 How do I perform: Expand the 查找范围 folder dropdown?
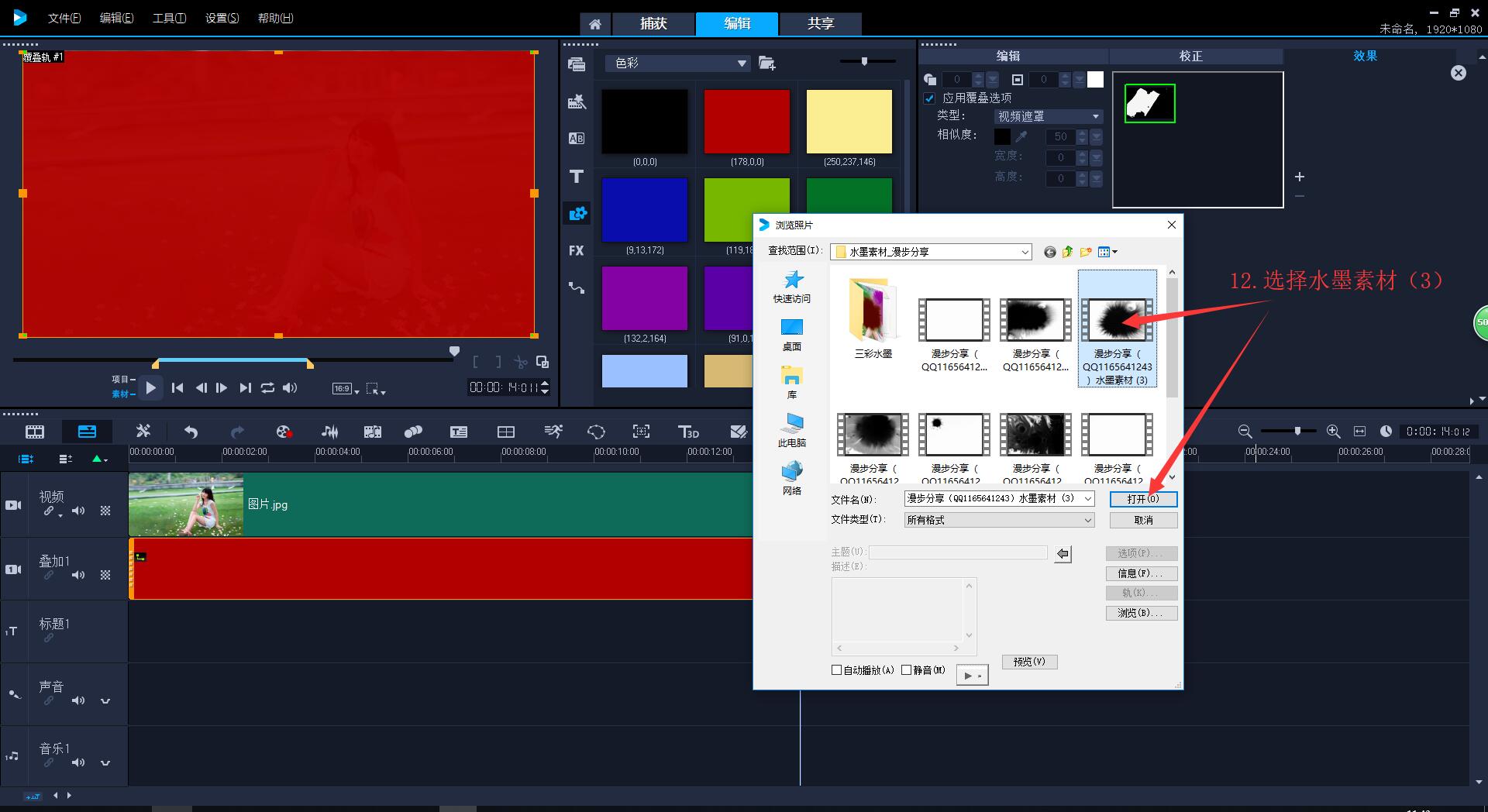pos(1025,252)
